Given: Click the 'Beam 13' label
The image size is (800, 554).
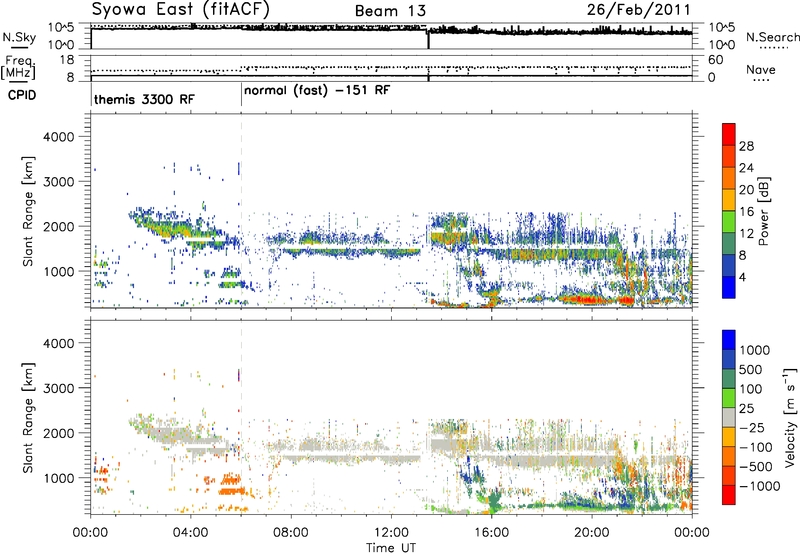Looking at the screenshot, I should (x=390, y=11).
